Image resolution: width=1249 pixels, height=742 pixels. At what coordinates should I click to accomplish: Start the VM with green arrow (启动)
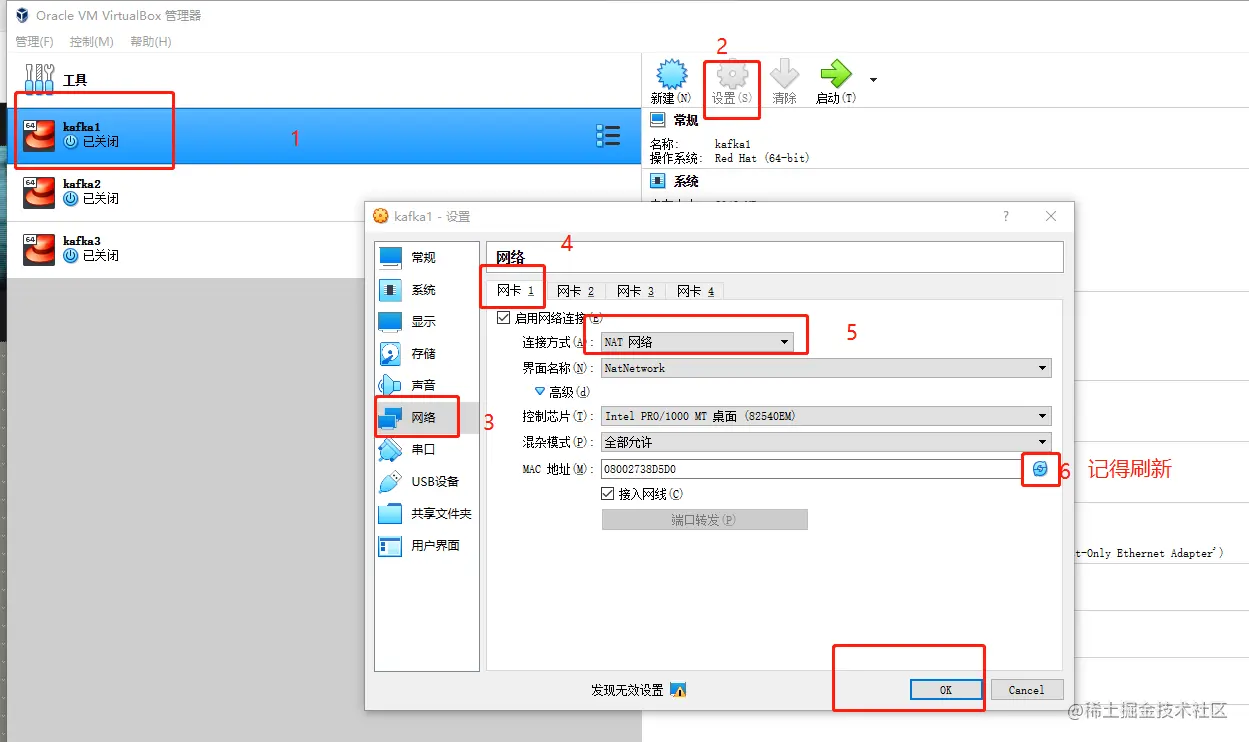point(835,74)
